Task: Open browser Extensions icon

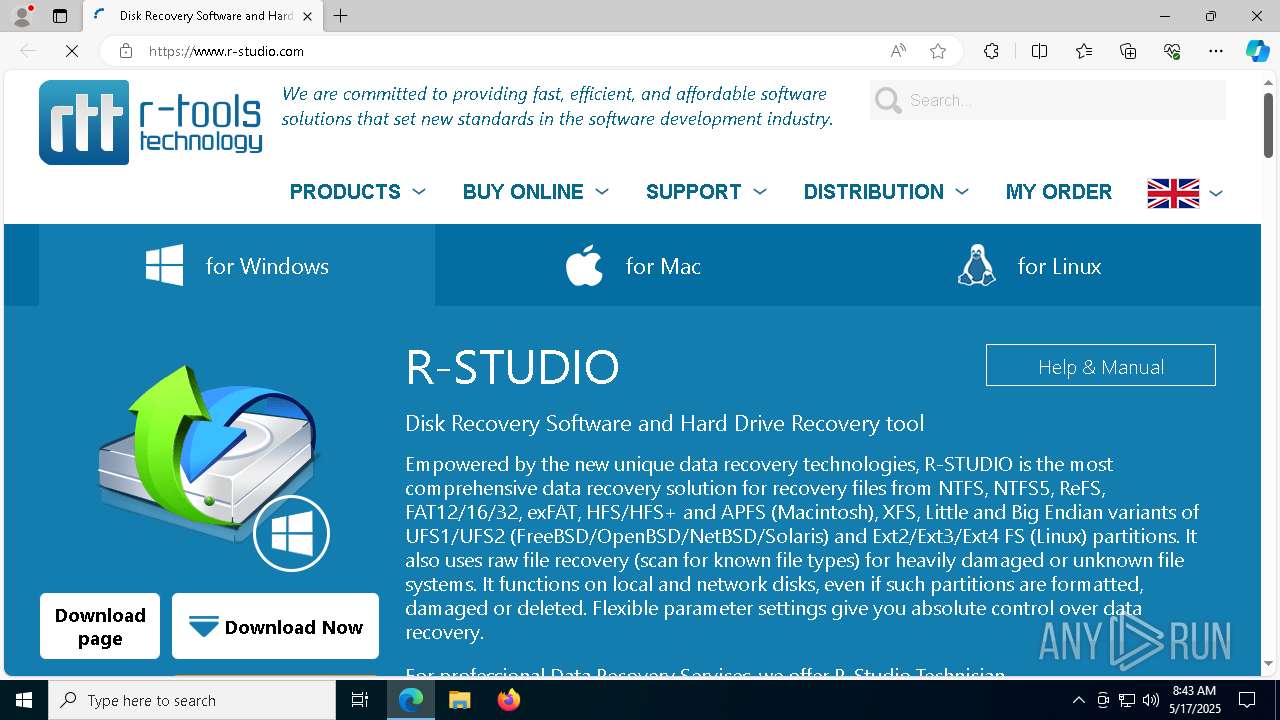Action: pyautogui.click(x=991, y=51)
